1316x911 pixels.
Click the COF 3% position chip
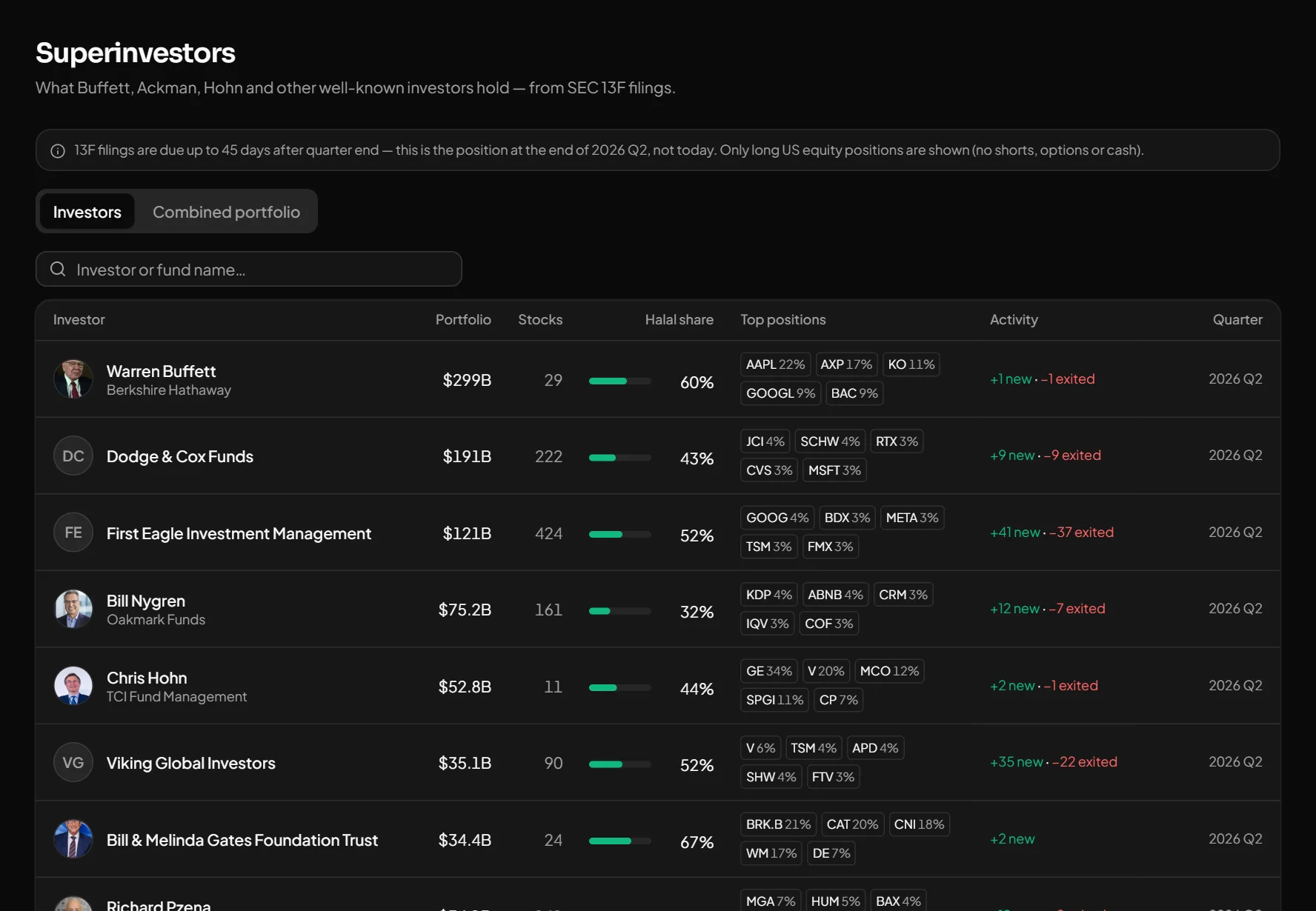pos(829,624)
